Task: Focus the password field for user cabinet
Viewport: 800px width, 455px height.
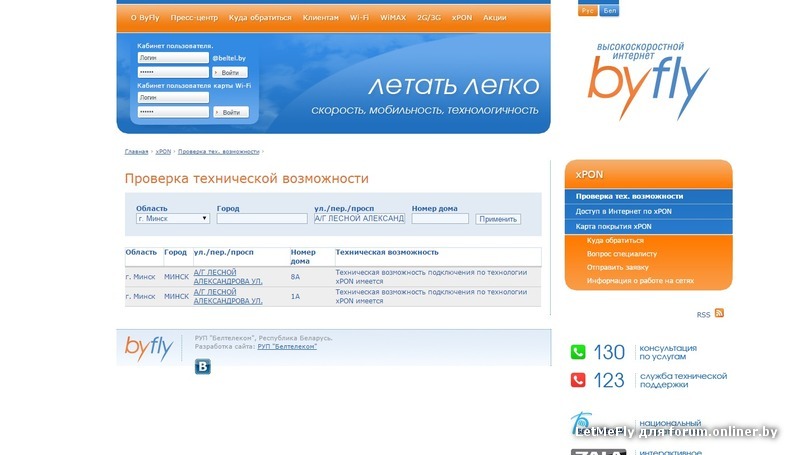Action: pos(173,72)
